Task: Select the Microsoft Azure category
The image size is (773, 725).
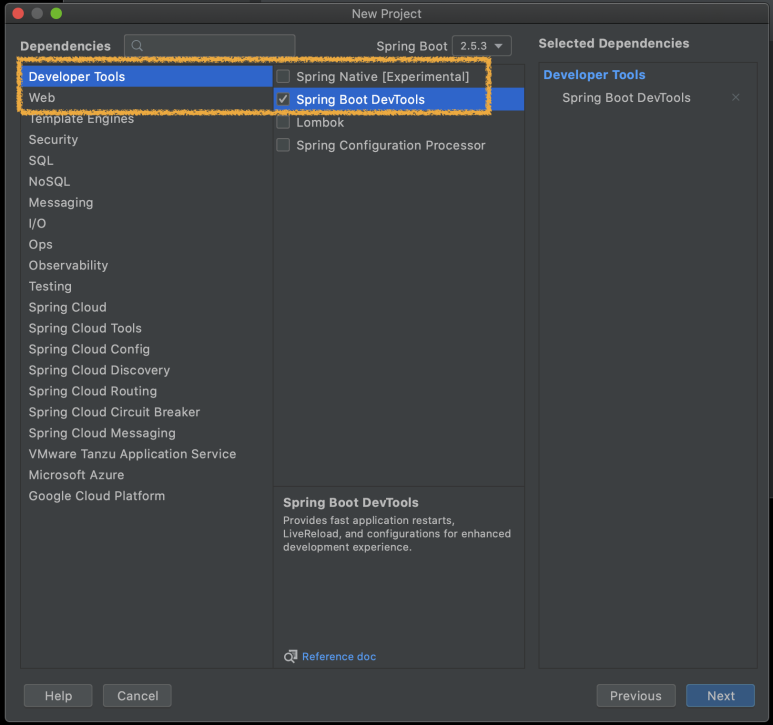Action: point(146,475)
